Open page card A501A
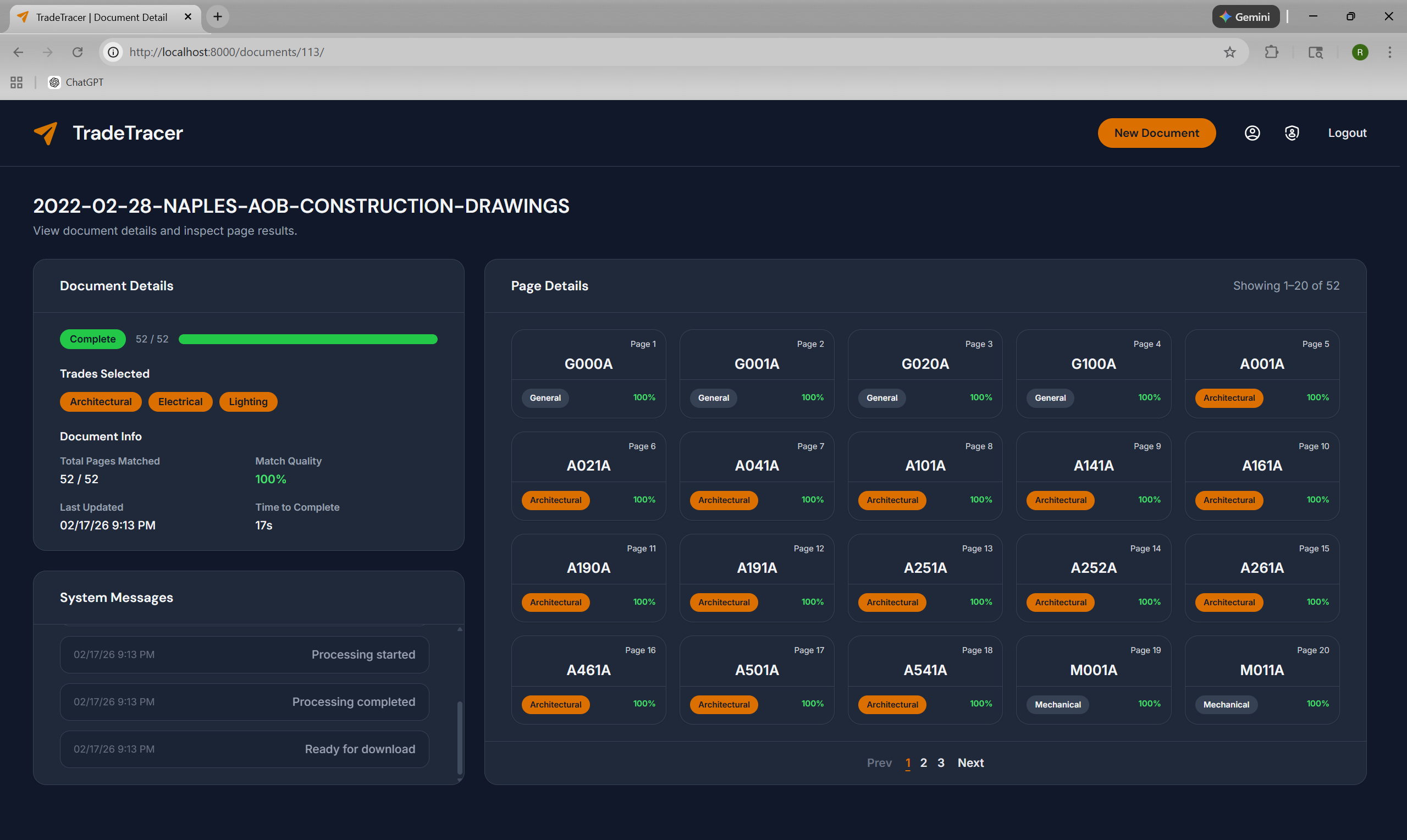This screenshot has height=840, width=1407. coord(757,680)
